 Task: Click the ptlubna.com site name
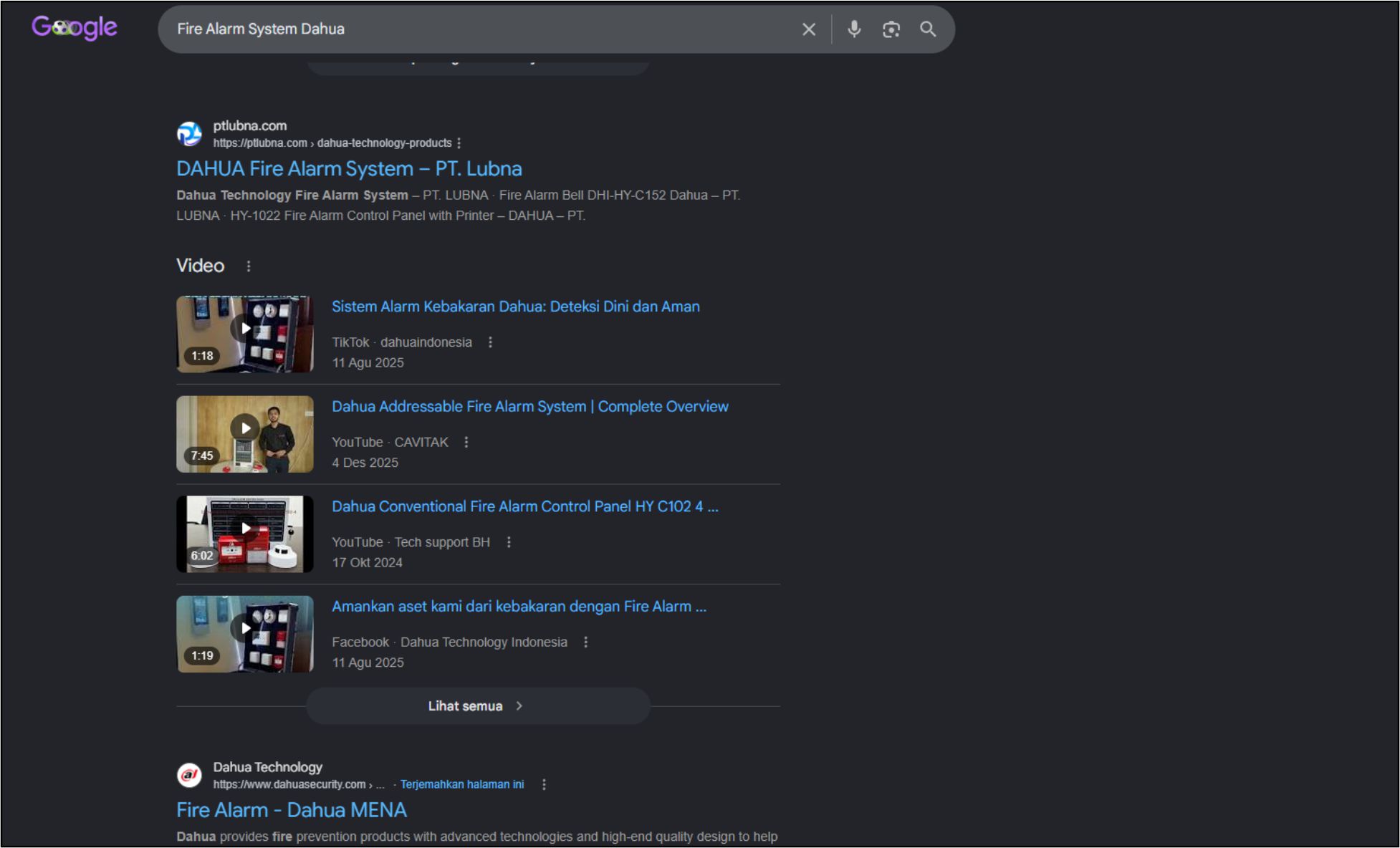pyautogui.click(x=250, y=126)
